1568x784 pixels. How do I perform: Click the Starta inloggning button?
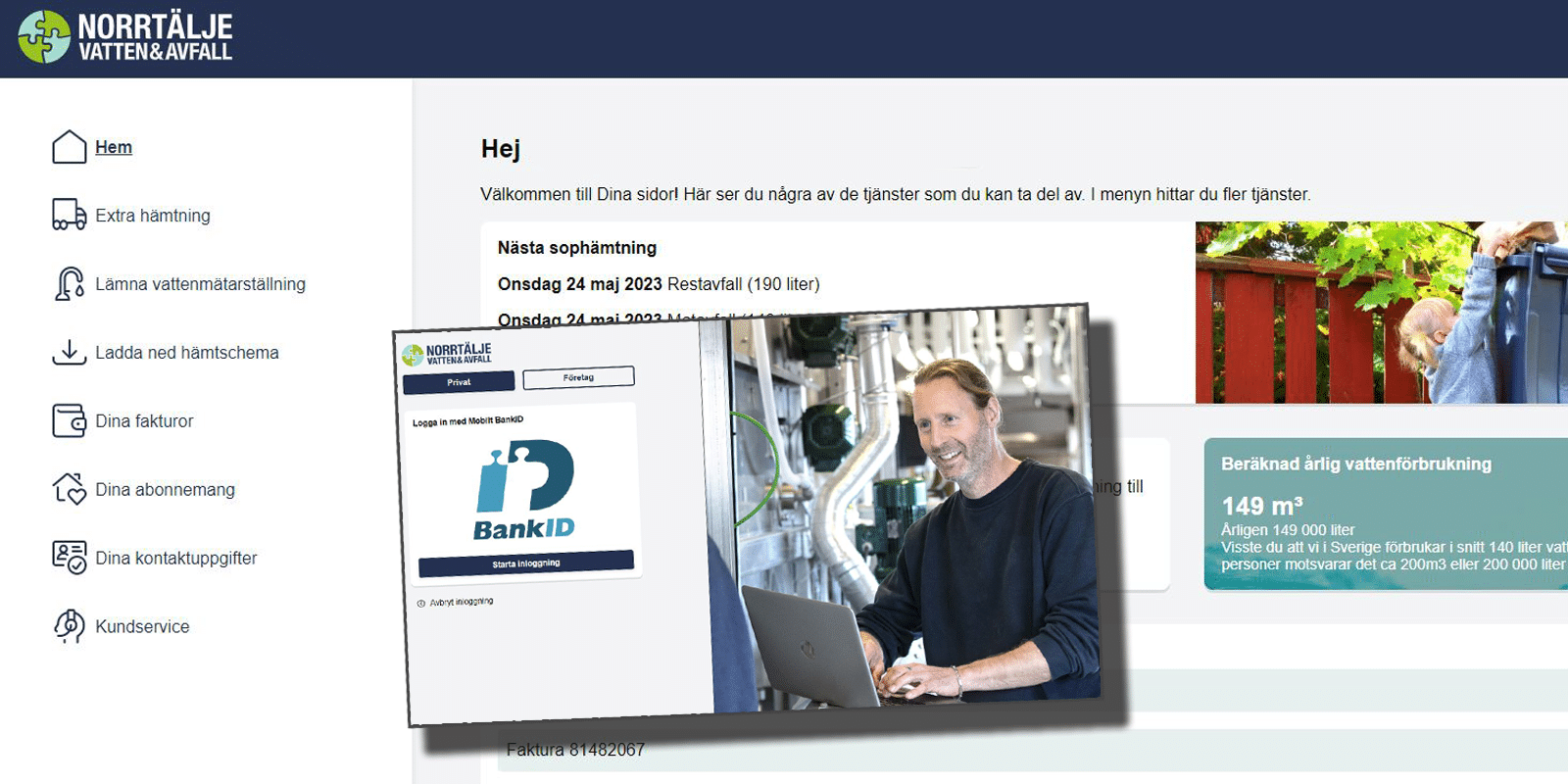(526, 563)
